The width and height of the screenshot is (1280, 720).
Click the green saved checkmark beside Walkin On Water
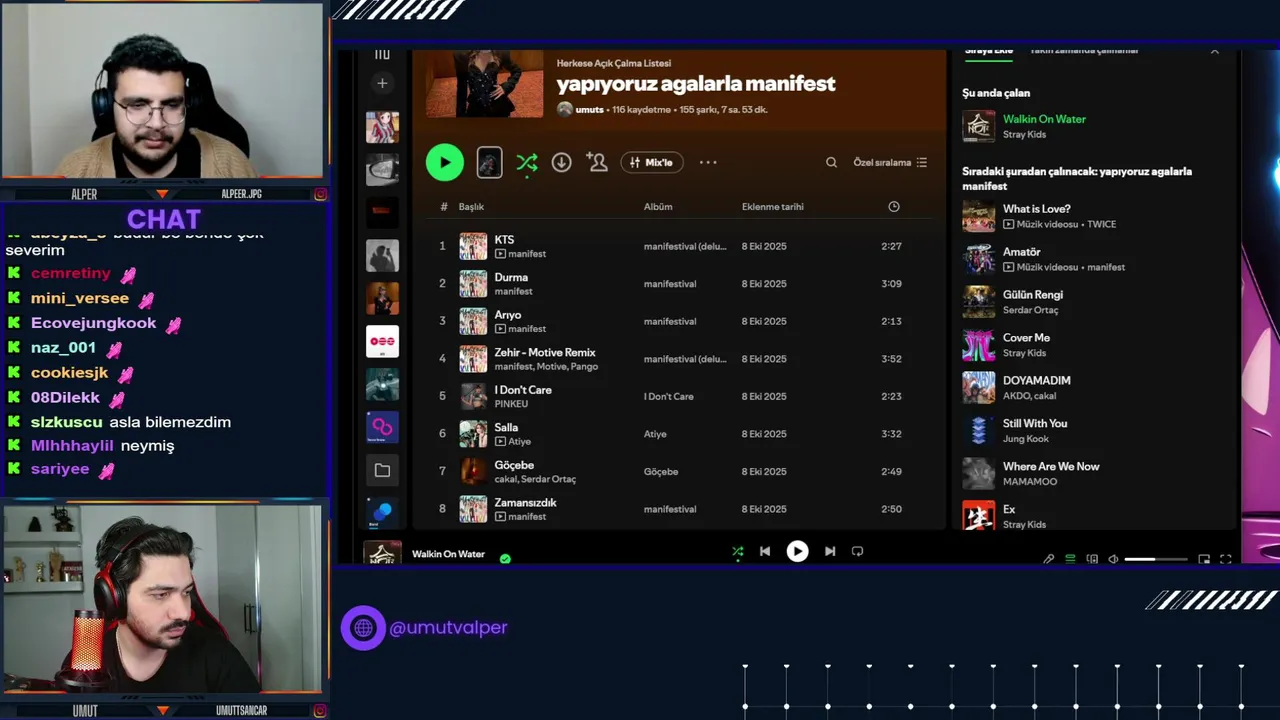pyautogui.click(x=505, y=559)
